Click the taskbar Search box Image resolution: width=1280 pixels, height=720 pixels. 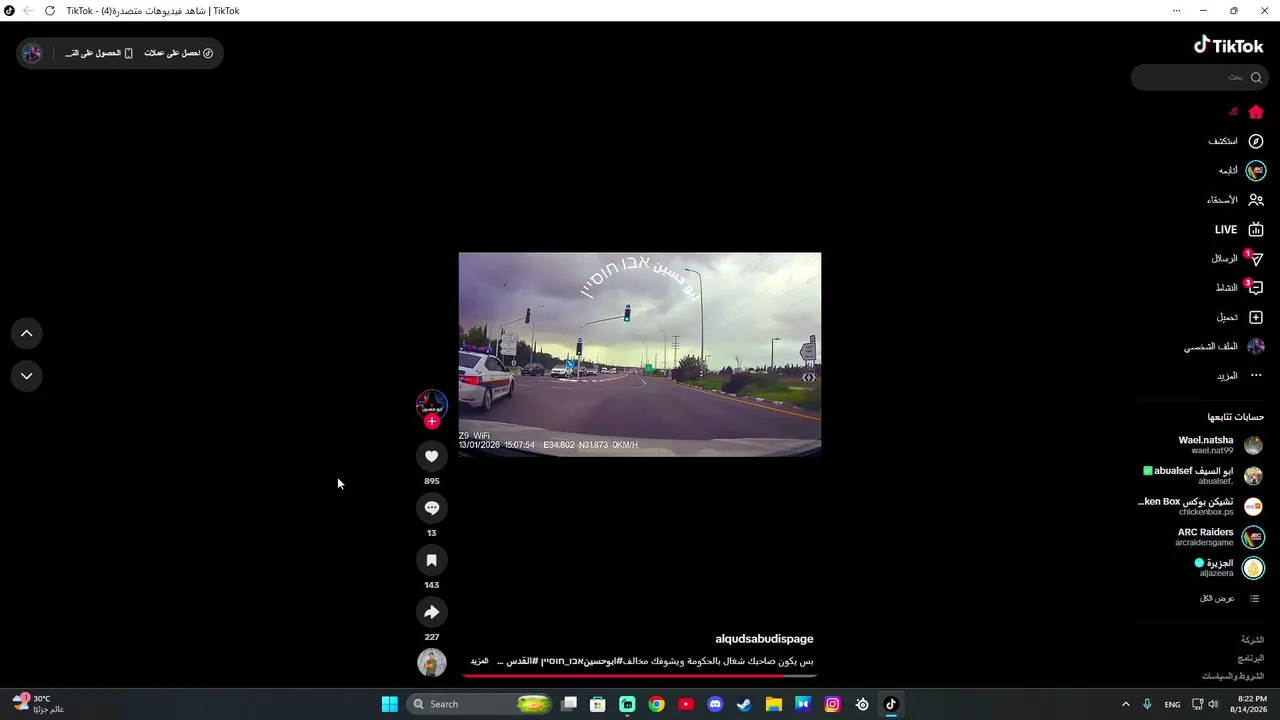tap(481, 704)
